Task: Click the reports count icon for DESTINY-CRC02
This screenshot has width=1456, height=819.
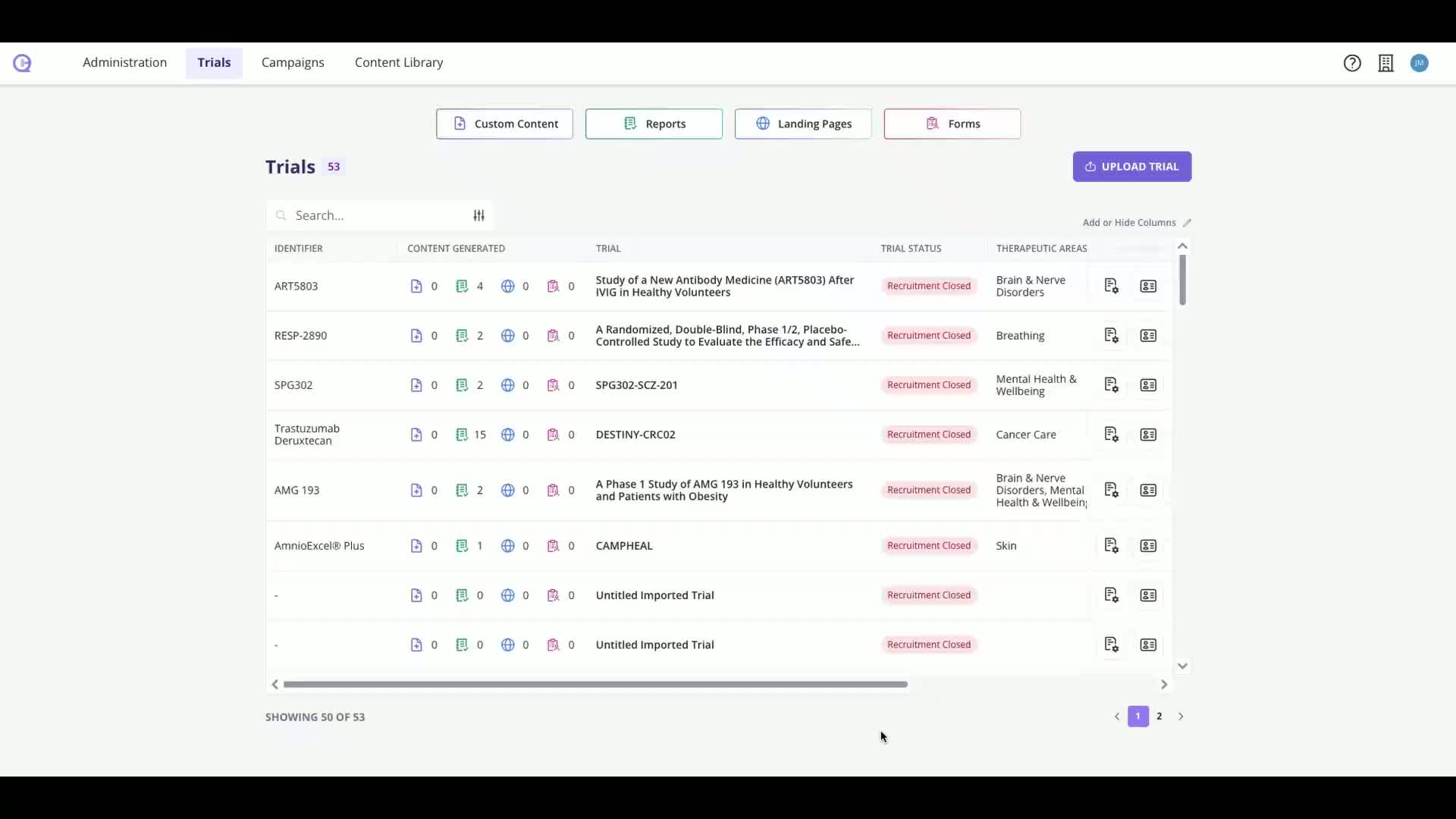Action: pos(462,435)
